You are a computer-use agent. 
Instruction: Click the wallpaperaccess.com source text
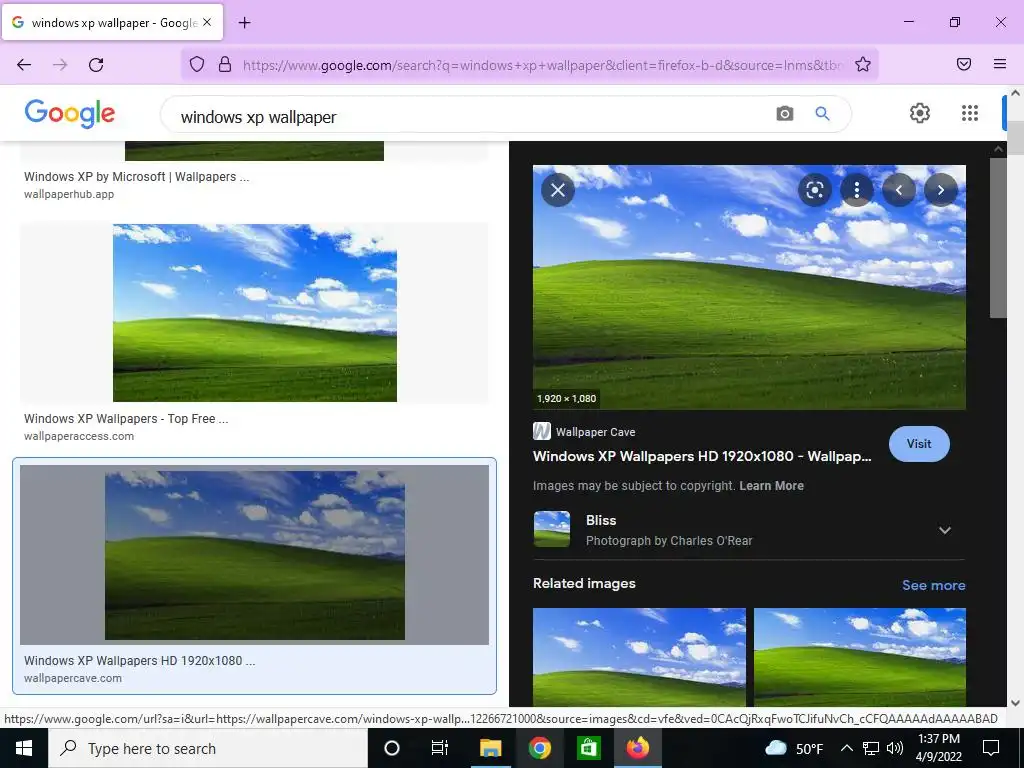(x=79, y=436)
